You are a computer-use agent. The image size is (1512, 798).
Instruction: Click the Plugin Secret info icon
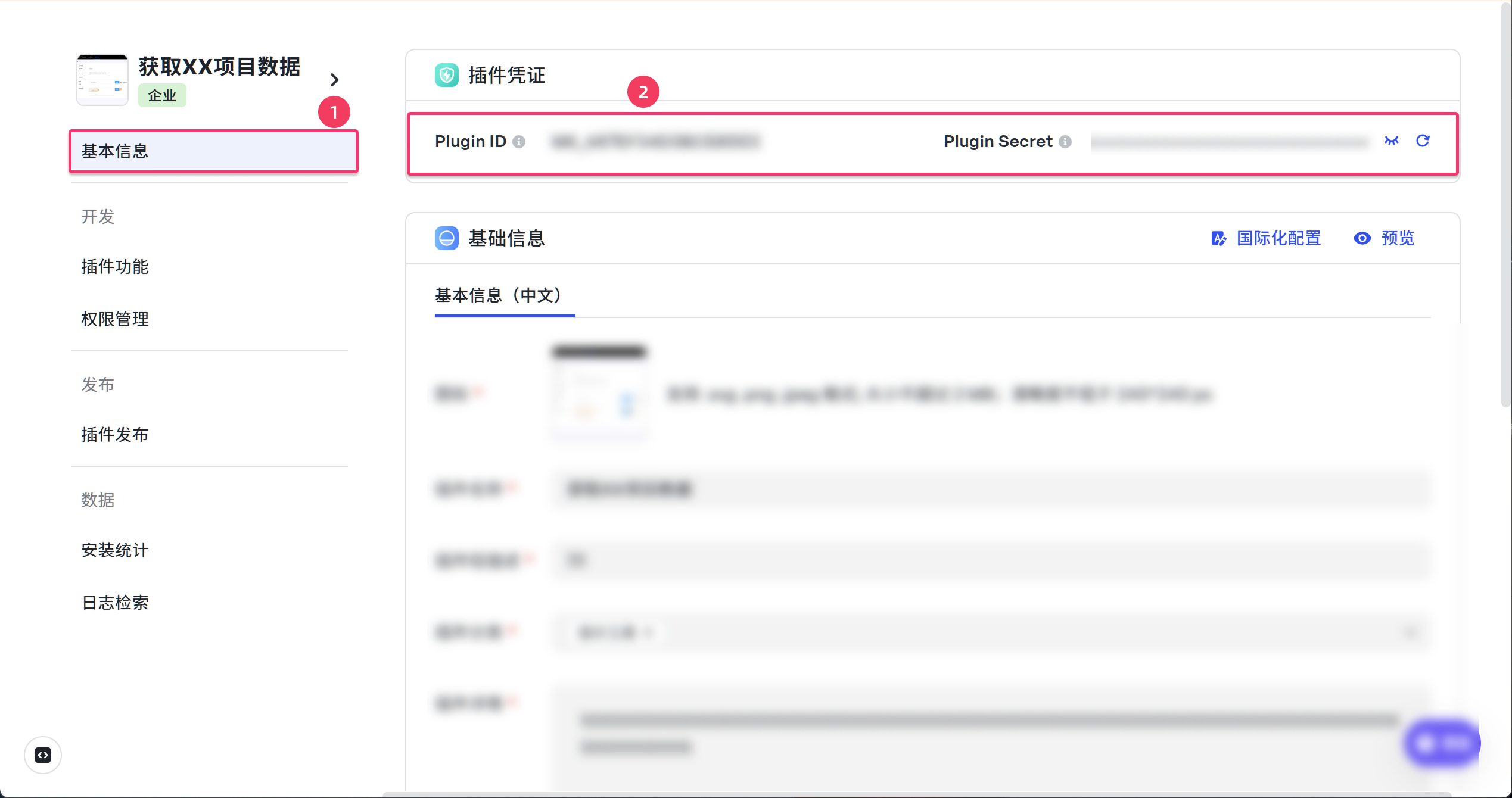1065,142
